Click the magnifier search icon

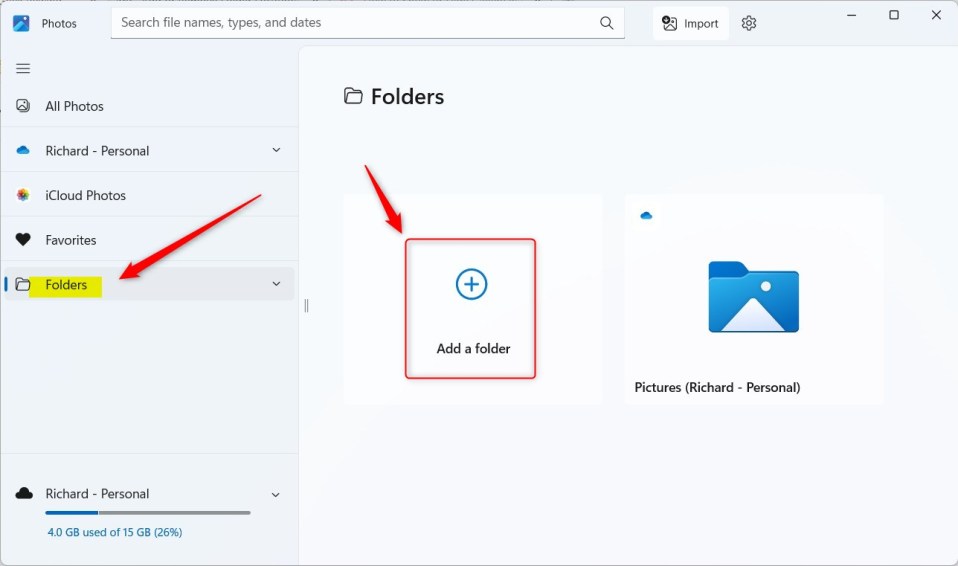[607, 23]
